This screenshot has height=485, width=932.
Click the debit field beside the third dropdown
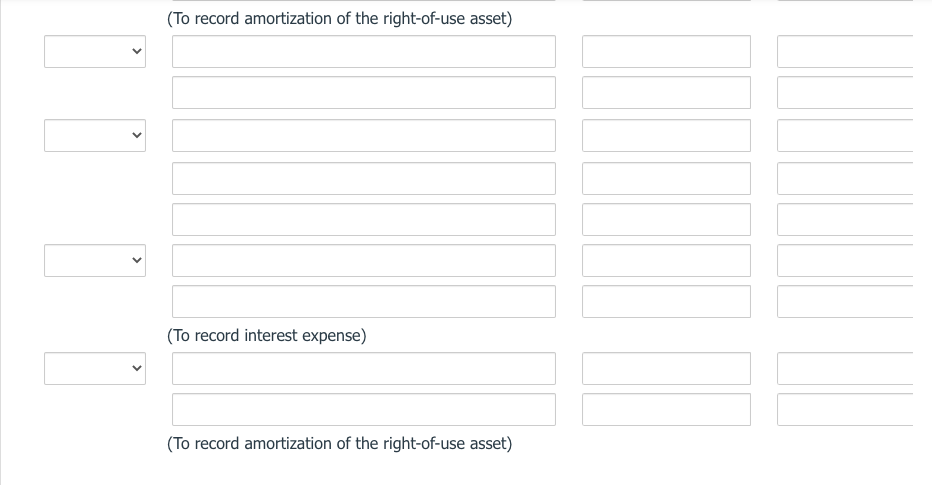coord(666,260)
